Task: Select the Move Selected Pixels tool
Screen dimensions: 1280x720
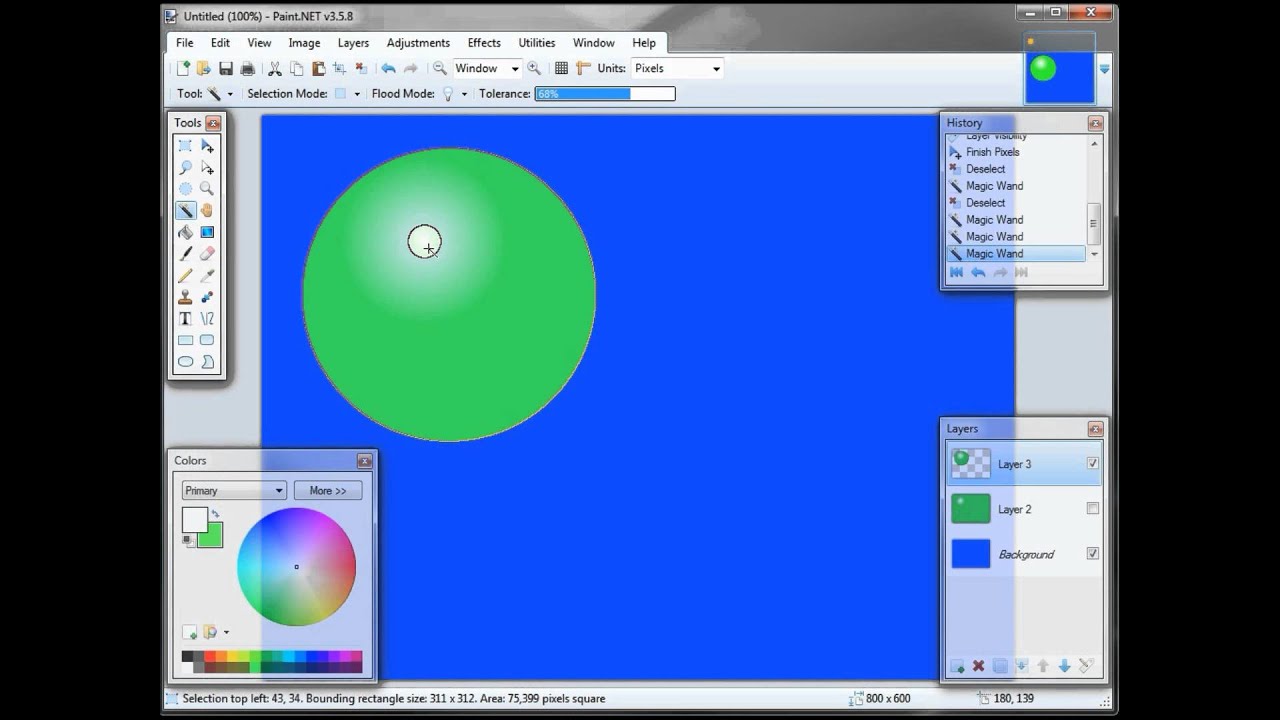Action: pos(207,146)
